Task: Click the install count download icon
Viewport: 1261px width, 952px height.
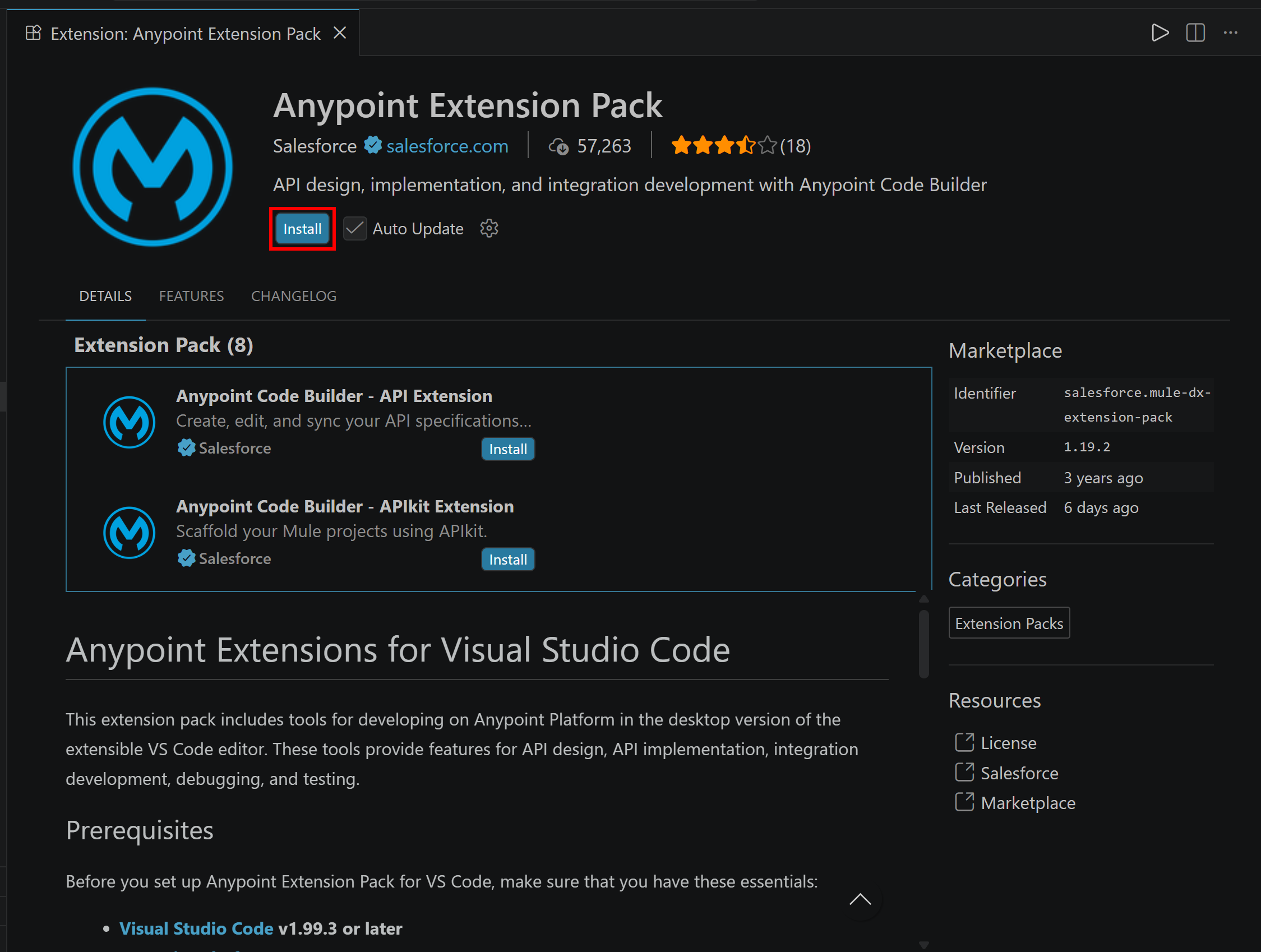Action: pyautogui.click(x=558, y=146)
